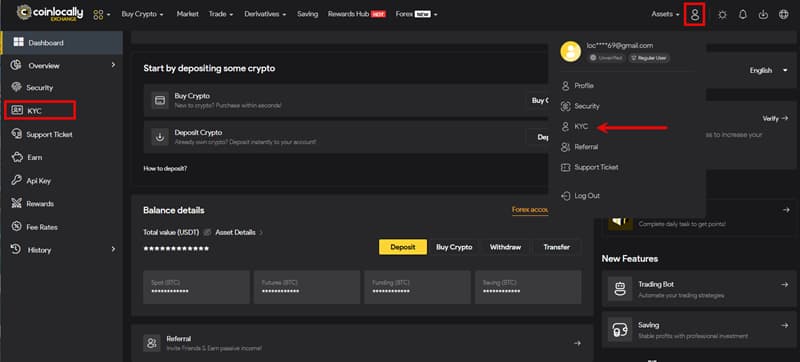800x362 pixels.
Task: Click the arrow on Saving feature card
Action: click(785, 325)
